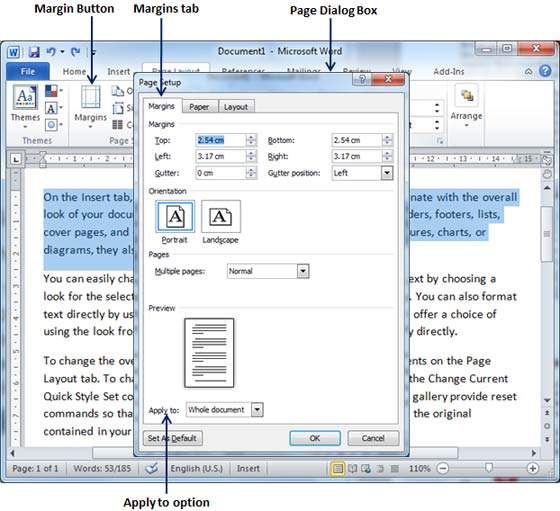The height and width of the screenshot is (511, 560).
Task: Click the Undo arrow icon
Action: pos(51,52)
